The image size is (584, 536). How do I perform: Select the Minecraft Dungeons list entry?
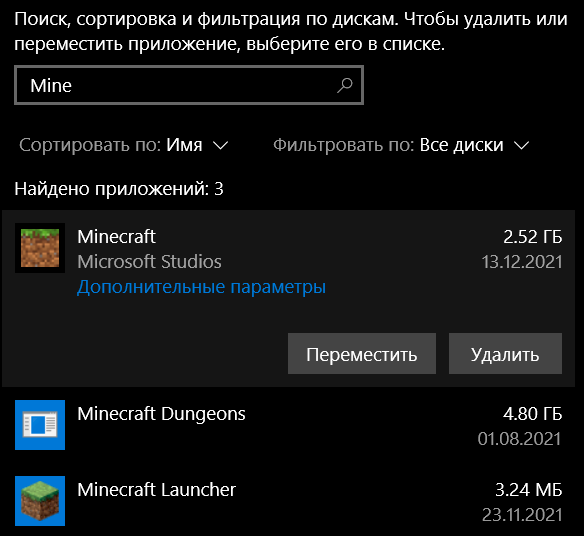click(x=289, y=425)
